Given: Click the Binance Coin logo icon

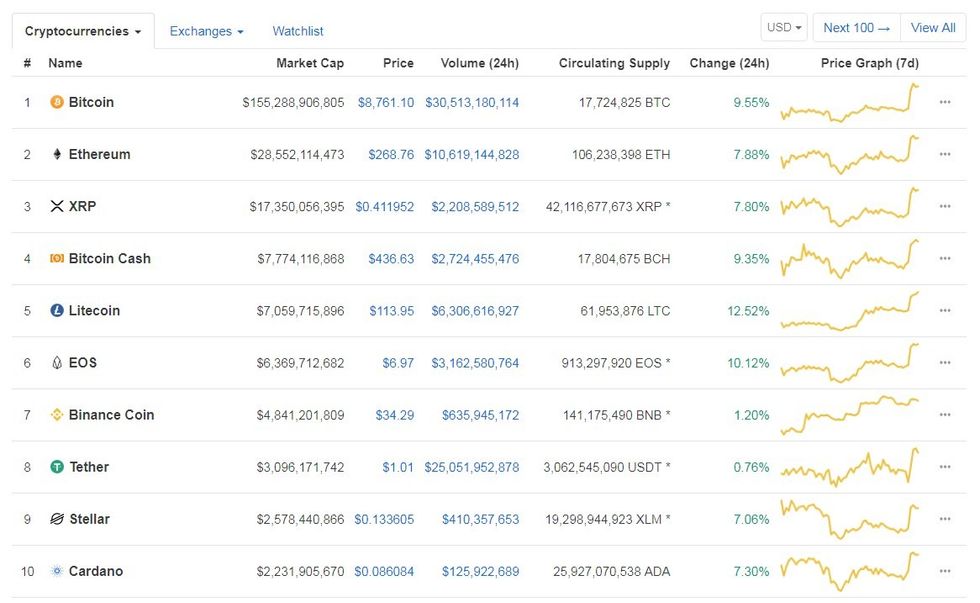Looking at the screenshot, I should [x=57, y=415].
